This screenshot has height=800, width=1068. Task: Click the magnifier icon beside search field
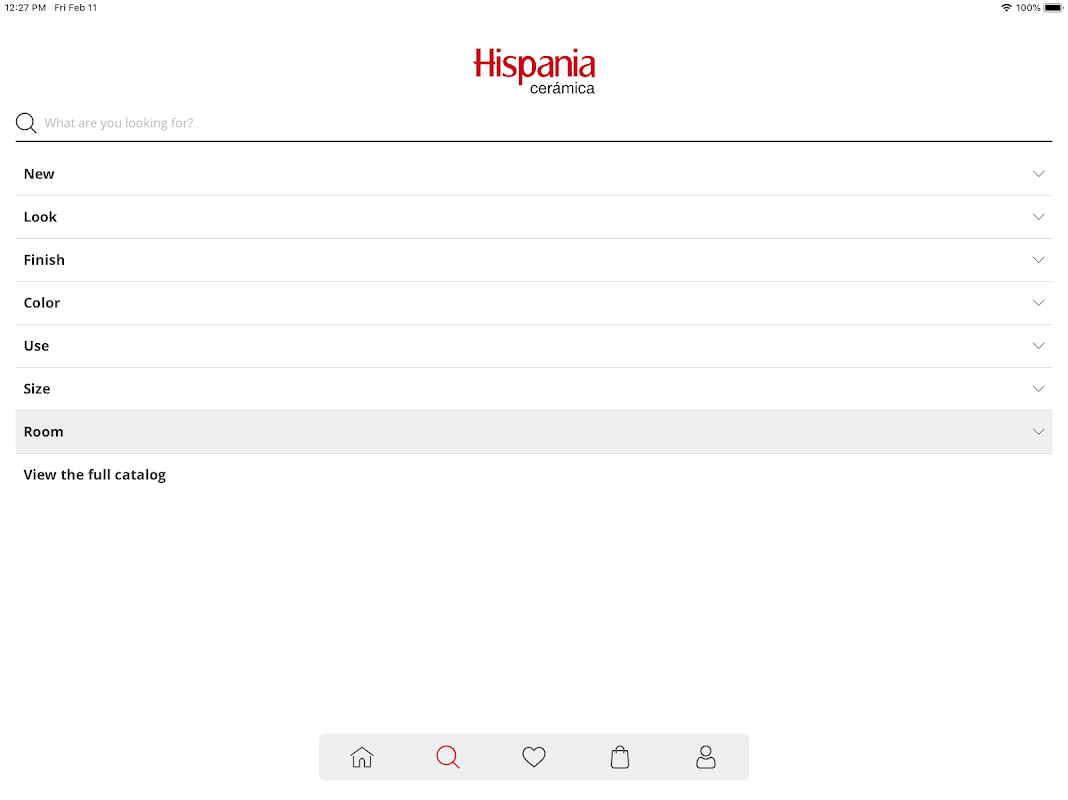26,123
